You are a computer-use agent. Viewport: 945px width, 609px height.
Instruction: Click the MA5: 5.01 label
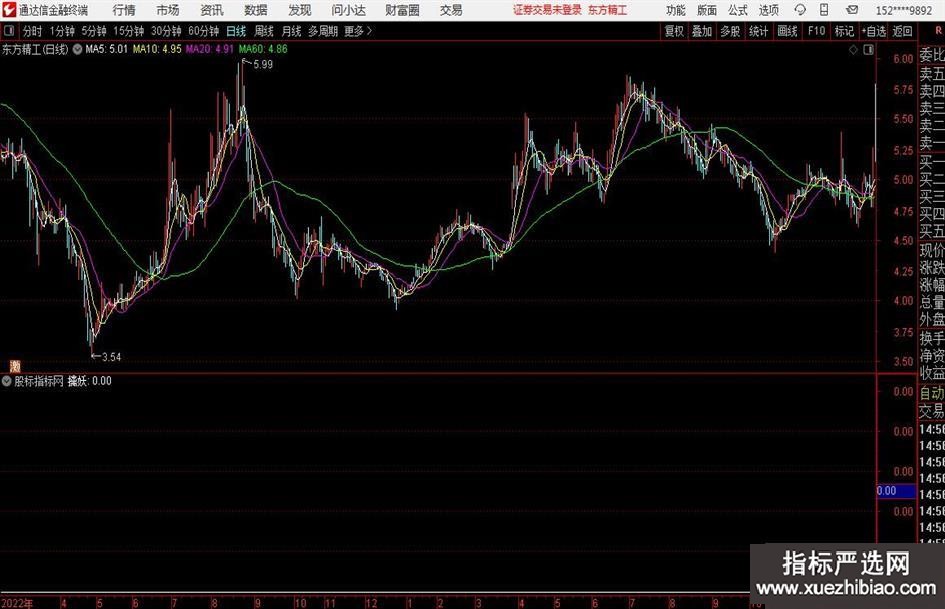click(107, 49)
